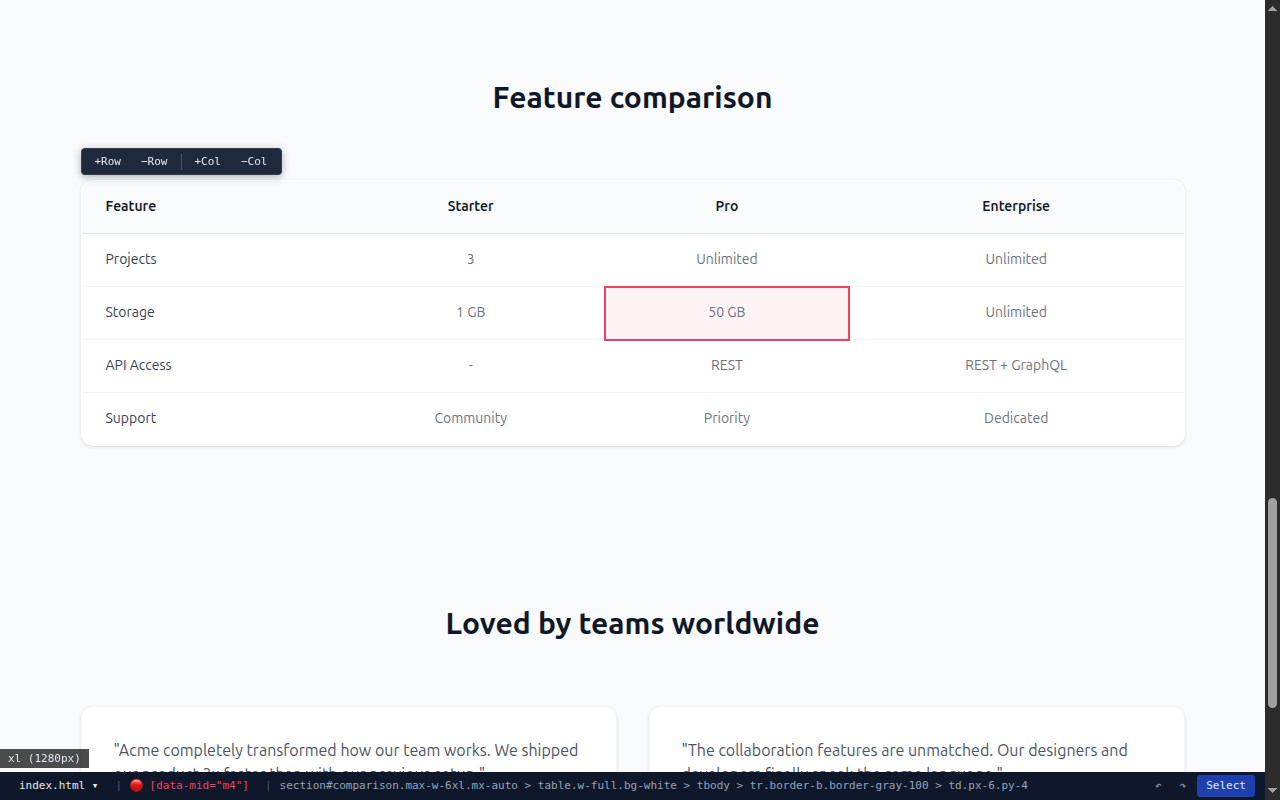Click the Feature comparison heading

tap(632, 98)
